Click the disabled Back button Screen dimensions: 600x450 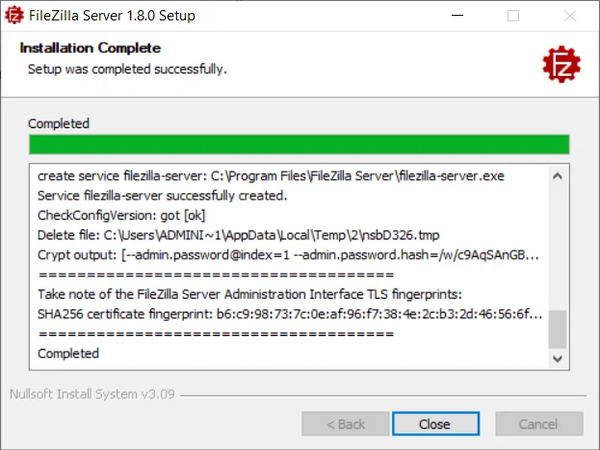[345, 424]
